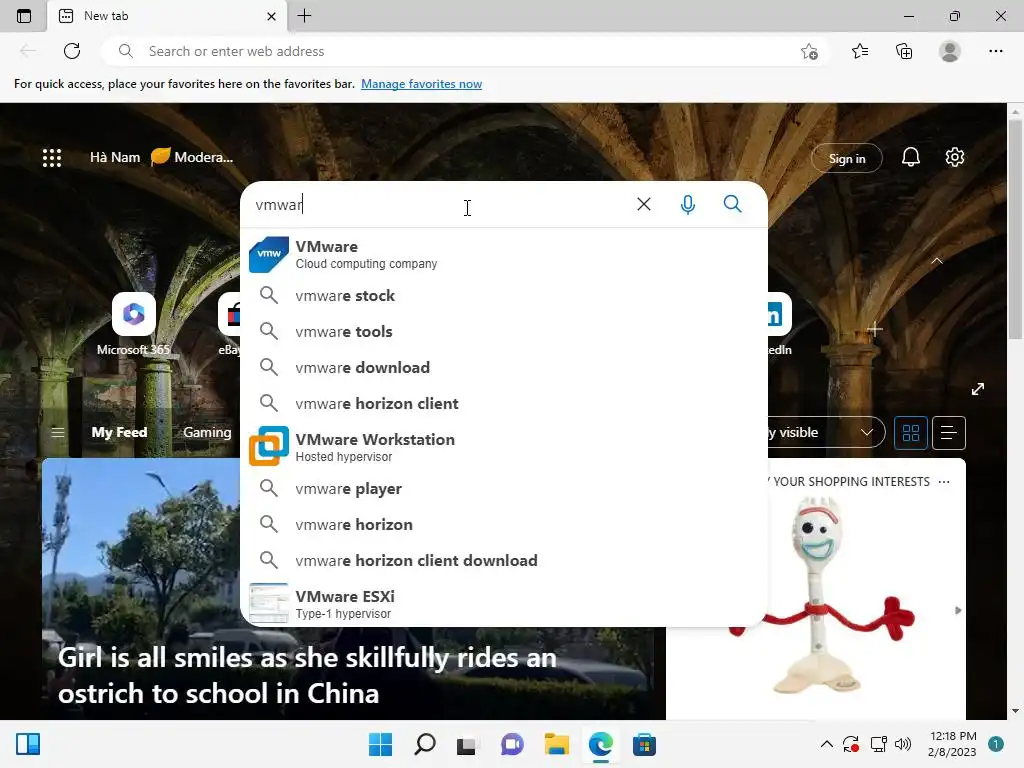Open shopping interests card options

944,482
